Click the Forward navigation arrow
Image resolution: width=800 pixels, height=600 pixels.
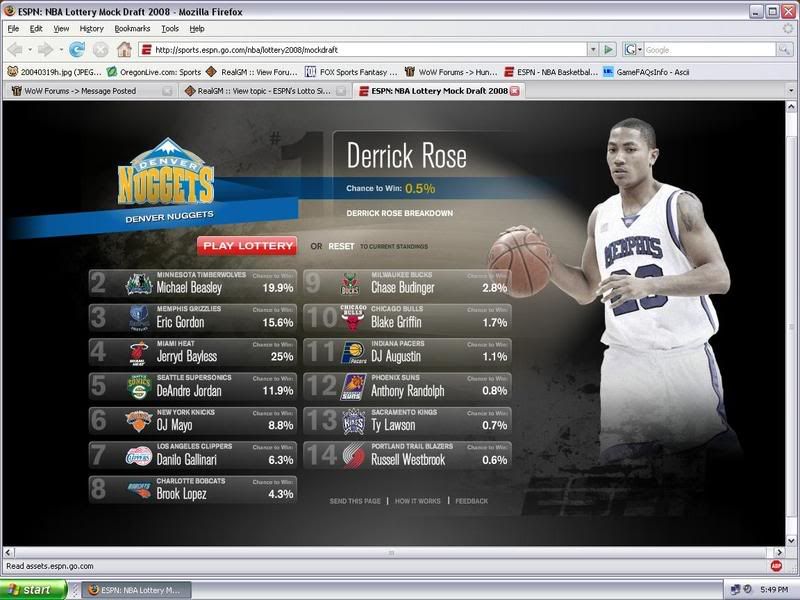coord(45,49)
